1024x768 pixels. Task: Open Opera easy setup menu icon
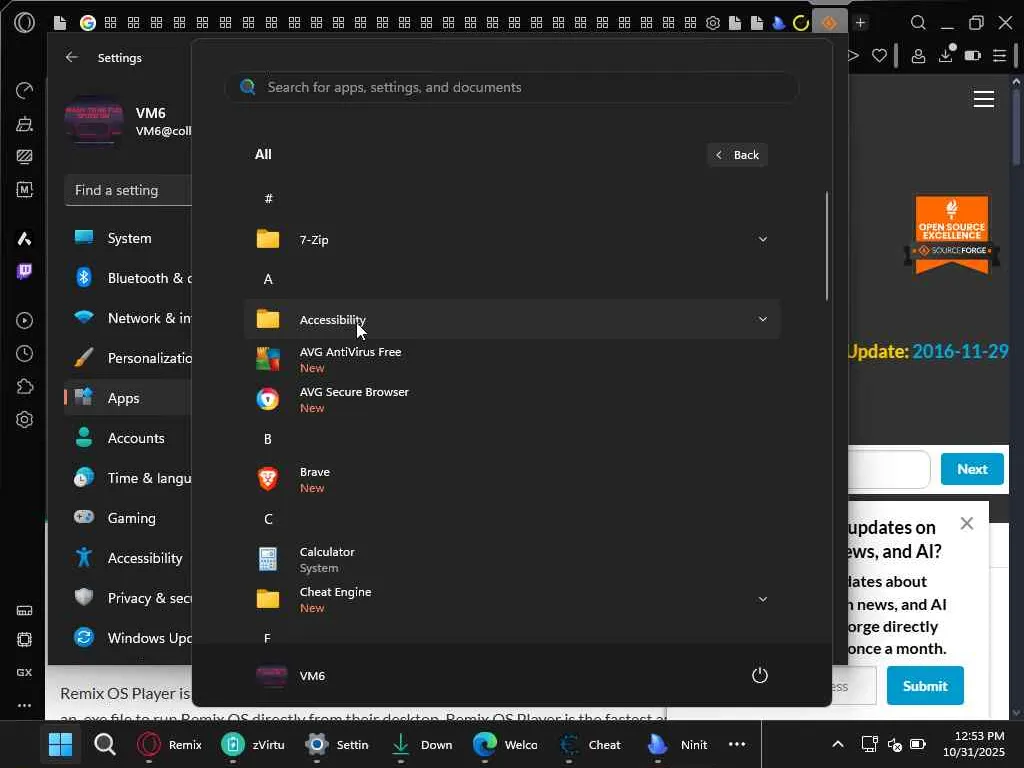(x=999, y=56)
